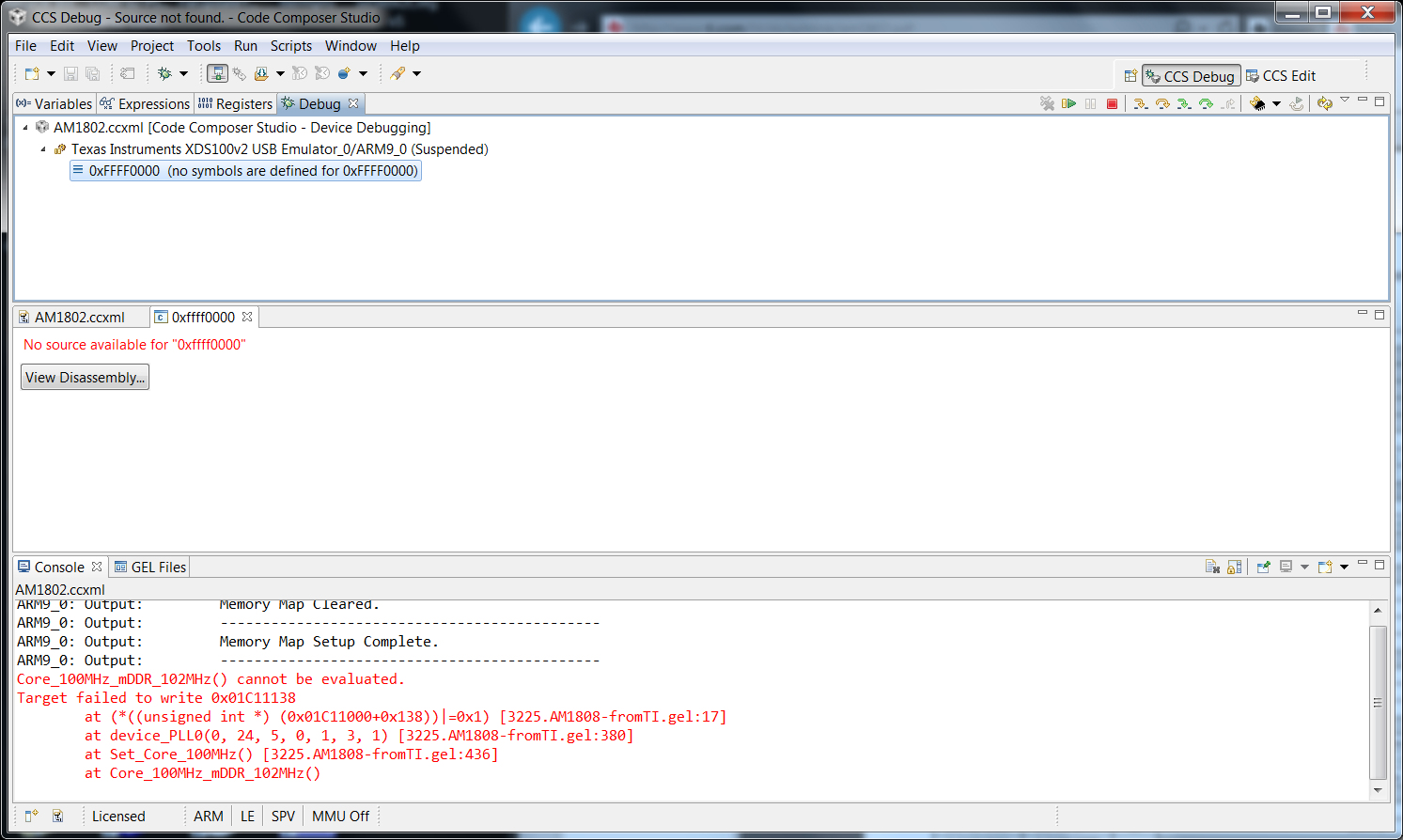Click the green Resume button
The image size is (1403, 840).
[1068, 103]
